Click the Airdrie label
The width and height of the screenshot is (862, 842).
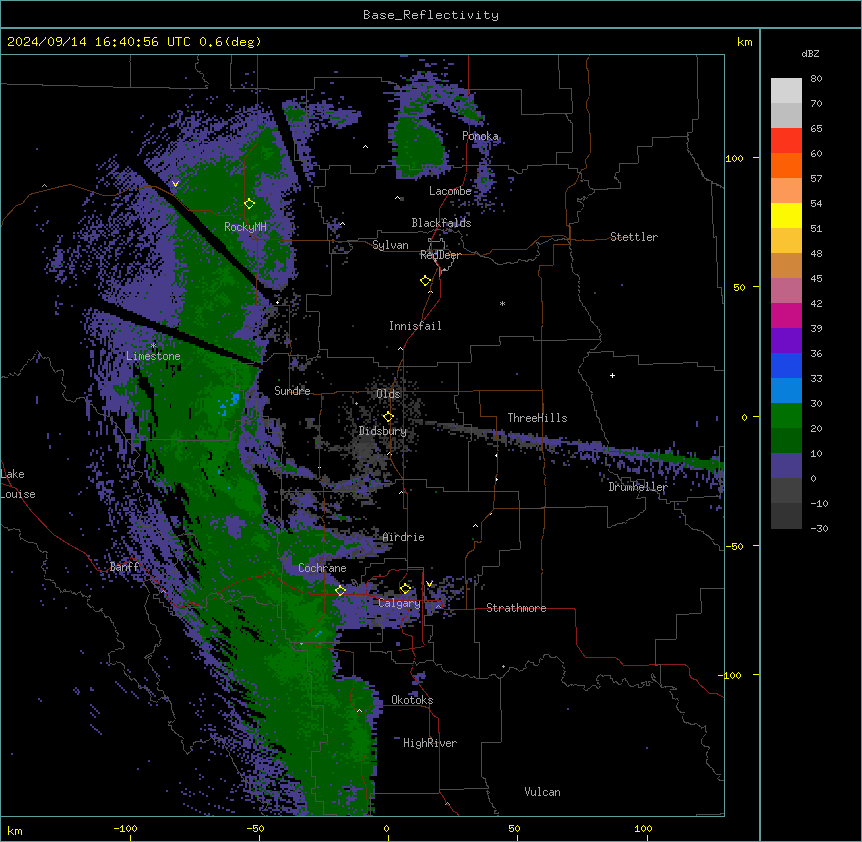(x=404, y=537)
